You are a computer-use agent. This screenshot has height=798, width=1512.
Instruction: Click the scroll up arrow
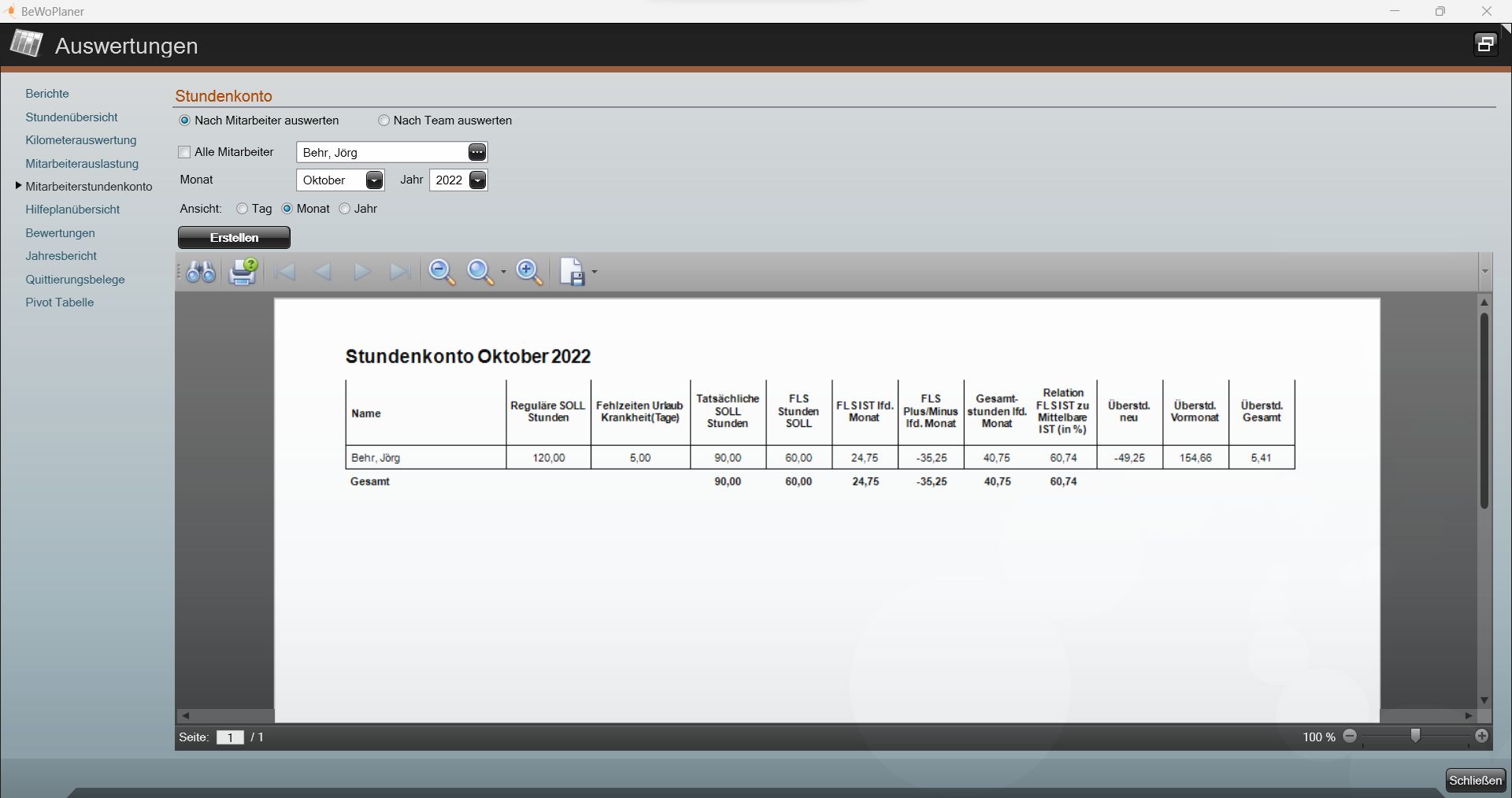pyautogui.click(x=1484, y=302)
